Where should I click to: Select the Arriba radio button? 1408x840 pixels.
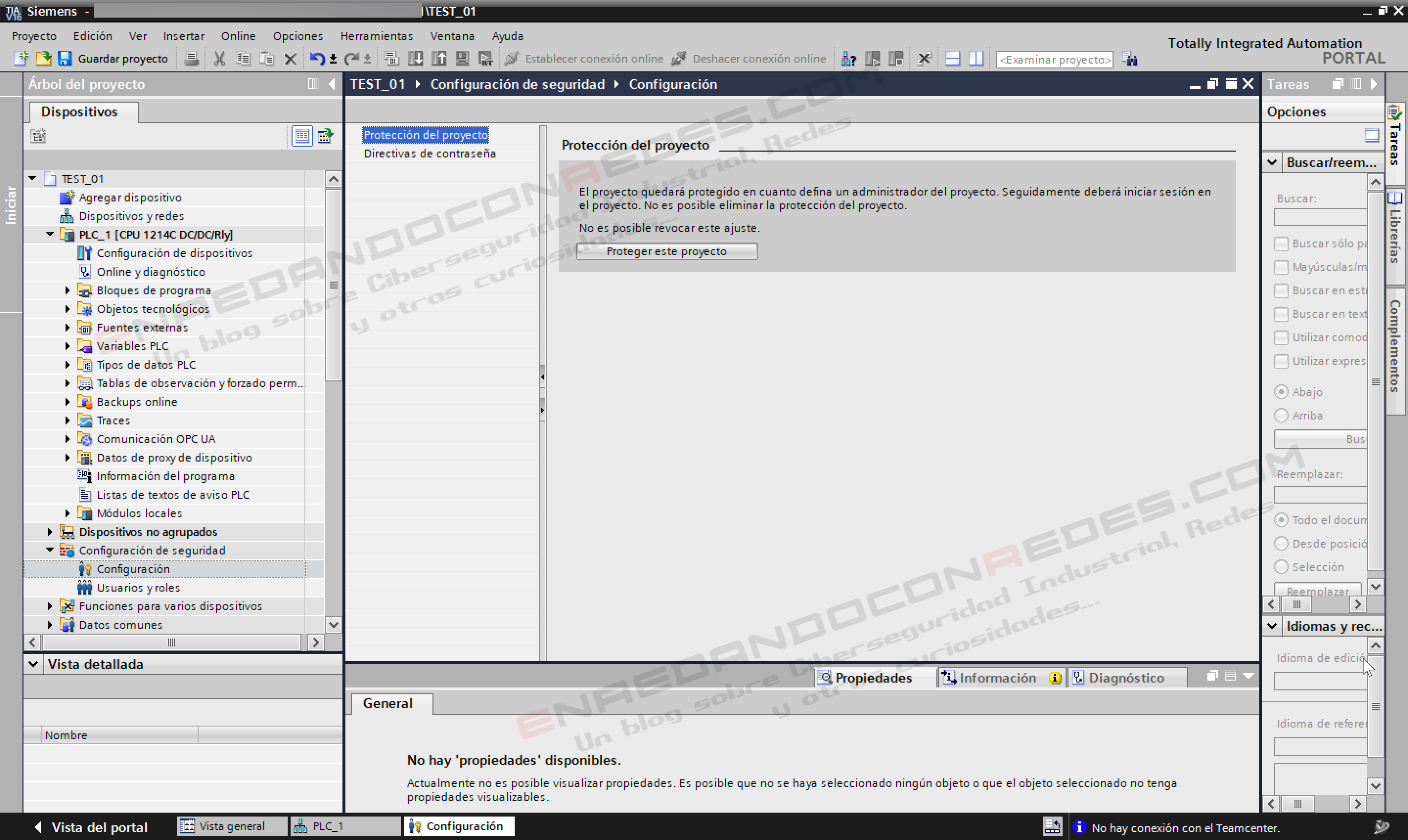point(1281,416)
